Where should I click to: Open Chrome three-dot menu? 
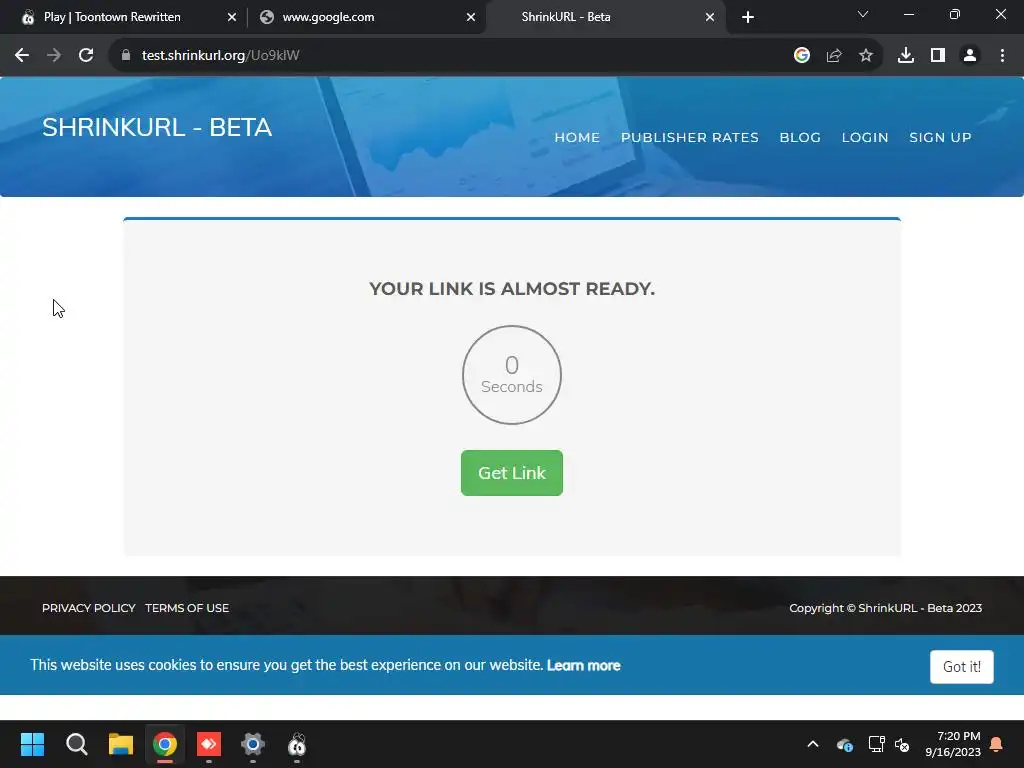(1002, 56)
